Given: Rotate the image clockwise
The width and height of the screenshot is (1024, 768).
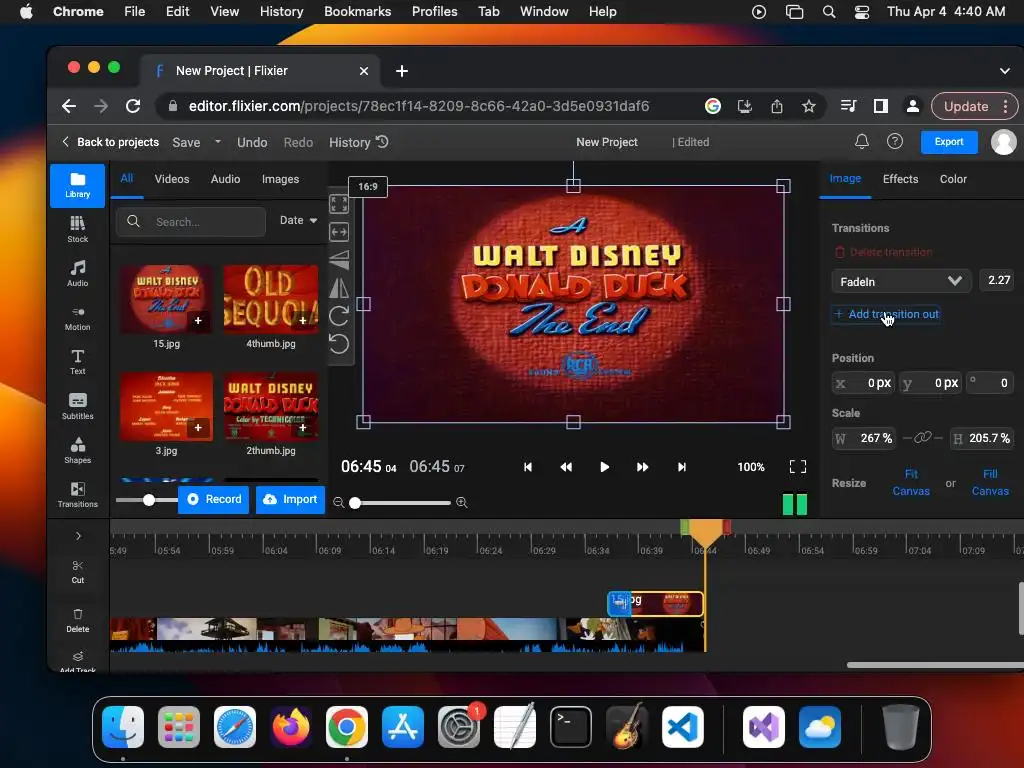Looking at the screenshot, I should click(x=339, y=316).
